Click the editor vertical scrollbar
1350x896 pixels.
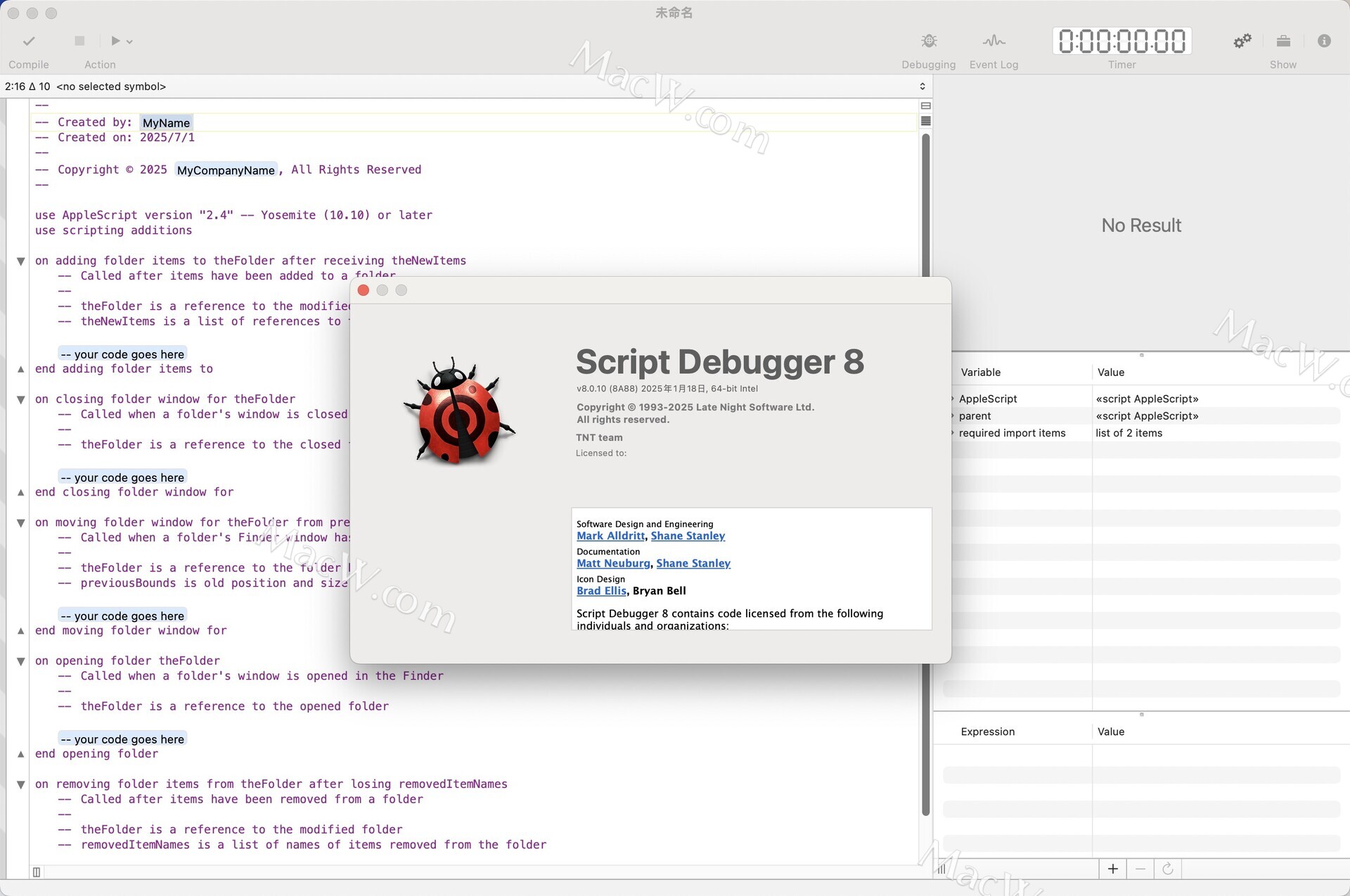[926, 474]
